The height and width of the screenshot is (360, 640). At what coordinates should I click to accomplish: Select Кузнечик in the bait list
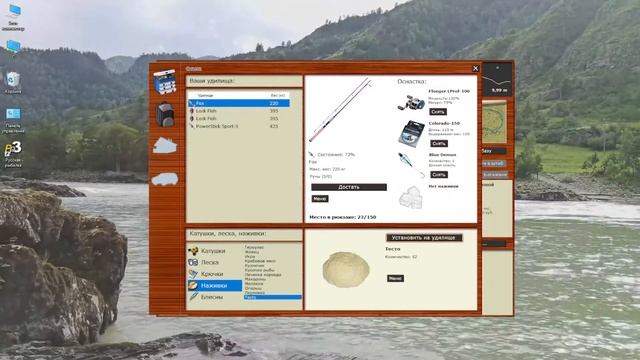click(x=254, y=265)
